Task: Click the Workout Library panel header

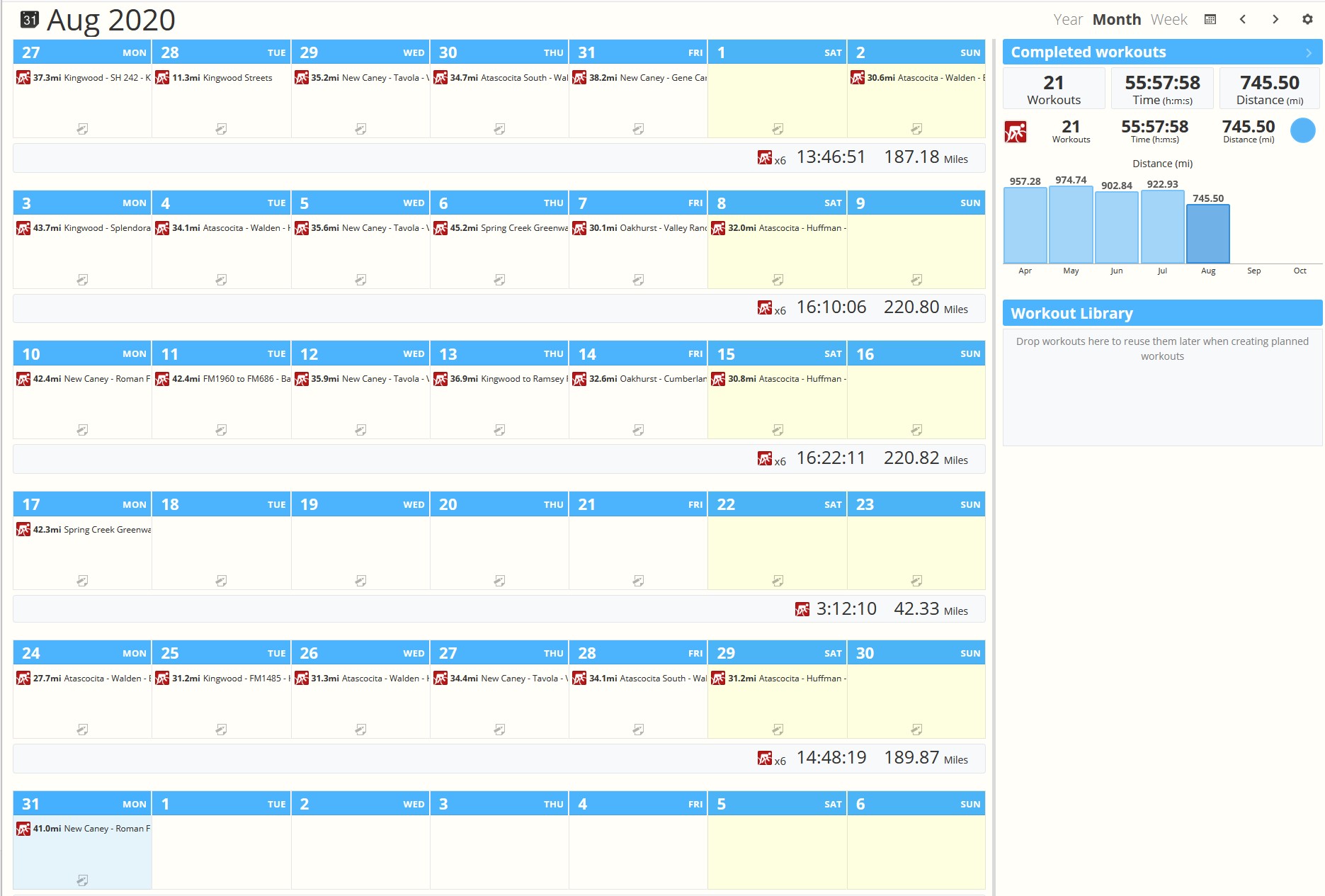Action: coord(1162,313)
